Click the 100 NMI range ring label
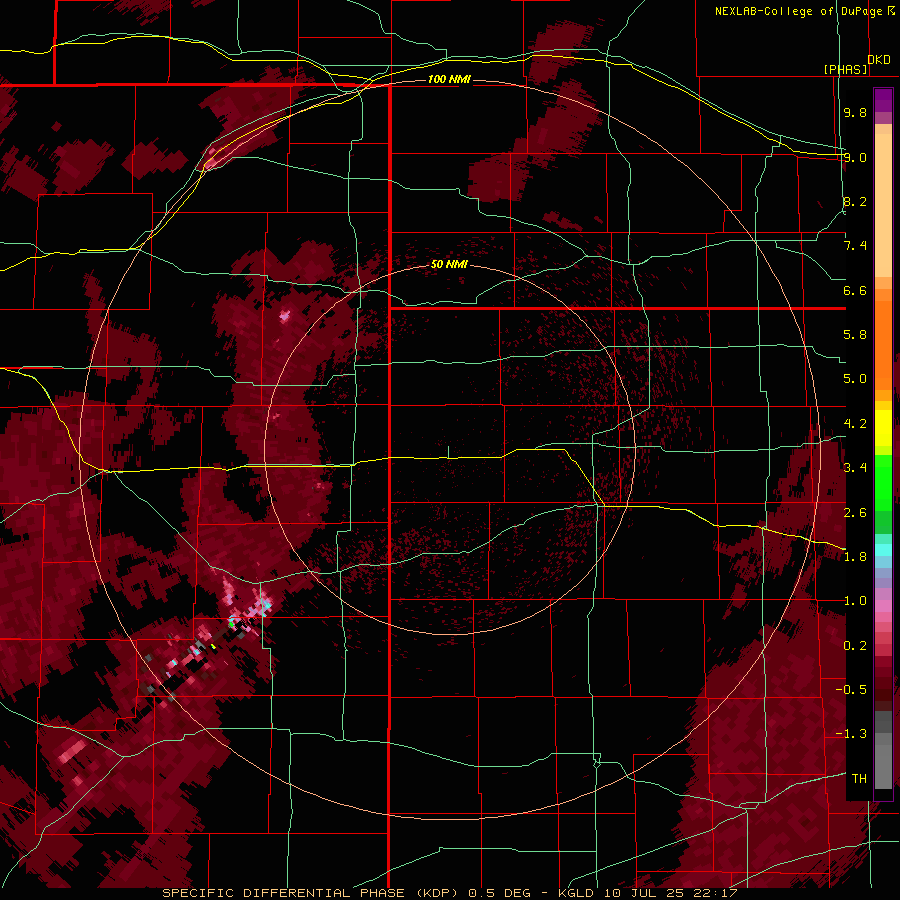 449,79
